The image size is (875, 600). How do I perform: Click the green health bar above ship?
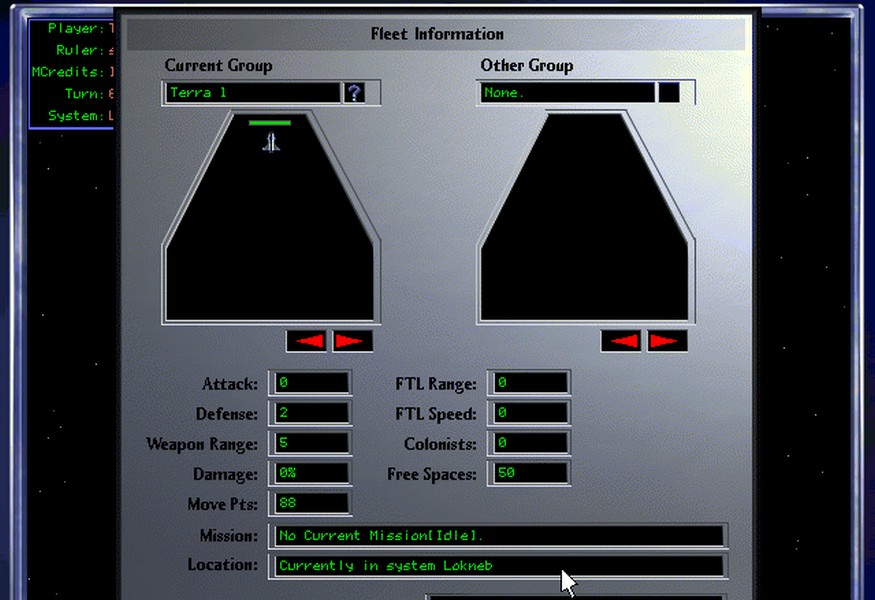270,123
